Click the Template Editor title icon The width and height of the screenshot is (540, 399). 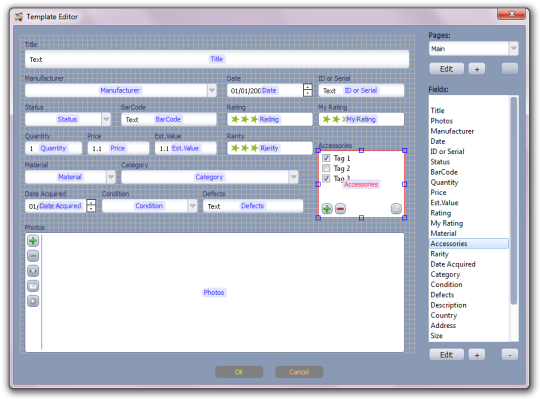19,16
